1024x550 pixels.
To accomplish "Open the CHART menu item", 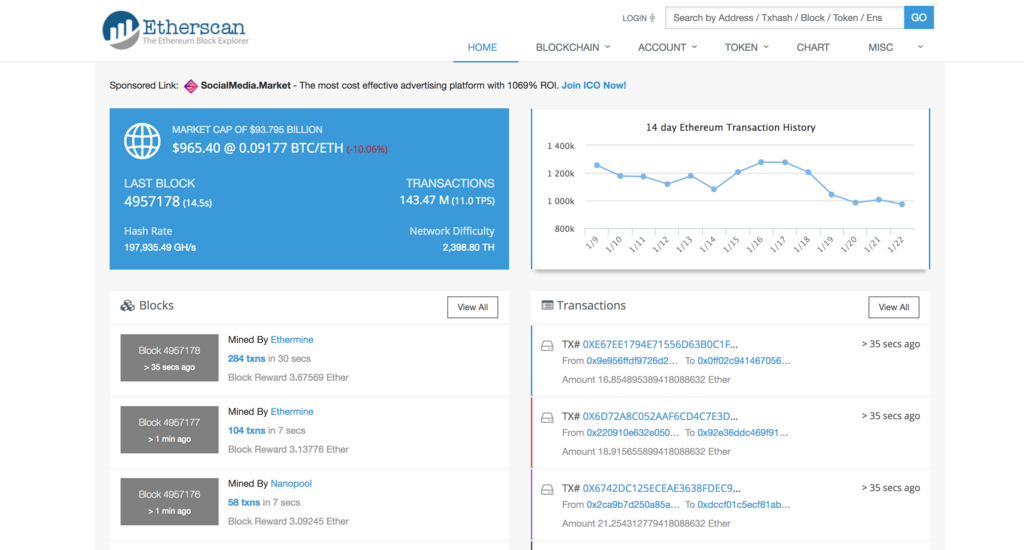I will [x=813, y=47].
